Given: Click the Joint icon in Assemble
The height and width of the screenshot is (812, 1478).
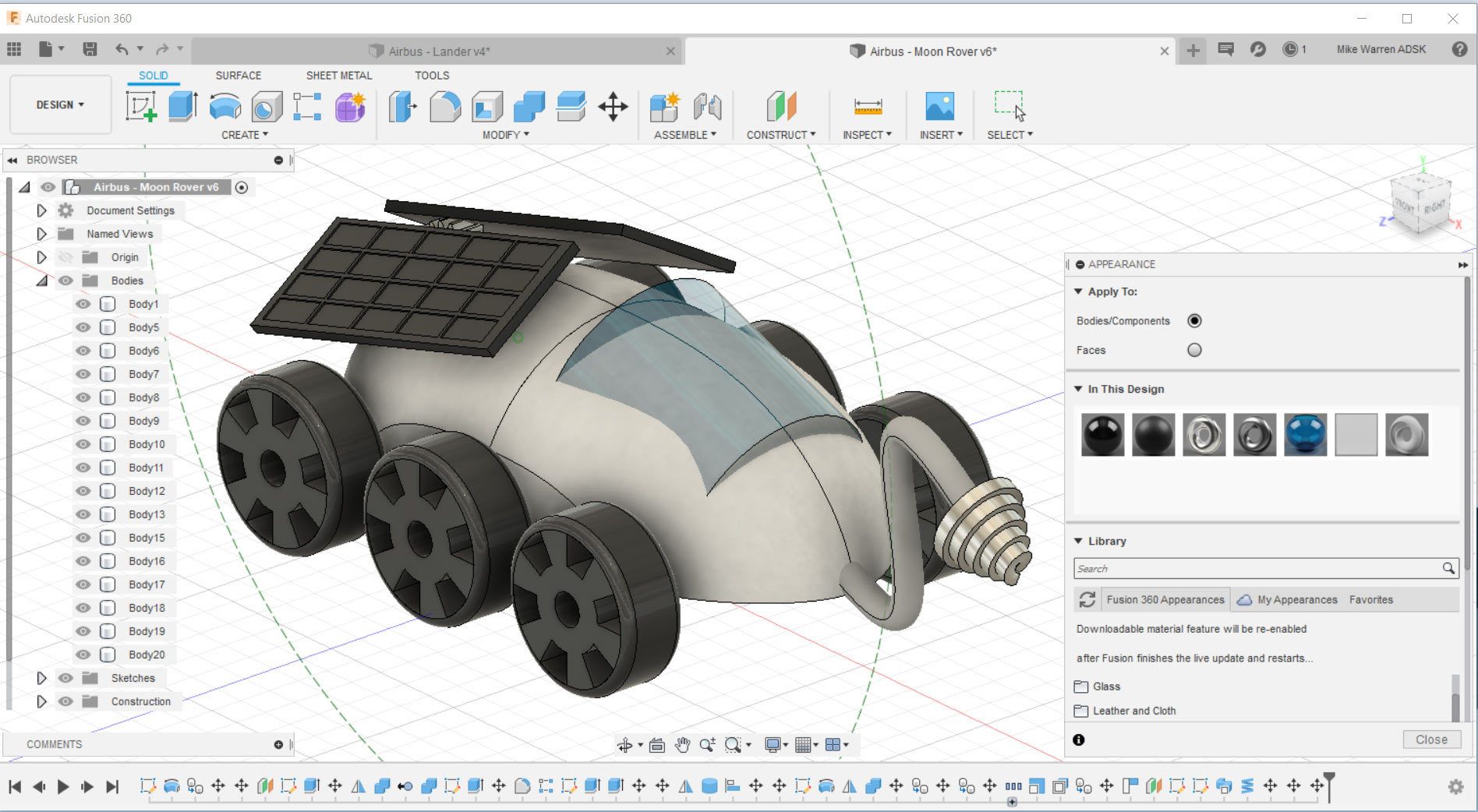Looking at the screenshot, I should (x=707, y=107).
